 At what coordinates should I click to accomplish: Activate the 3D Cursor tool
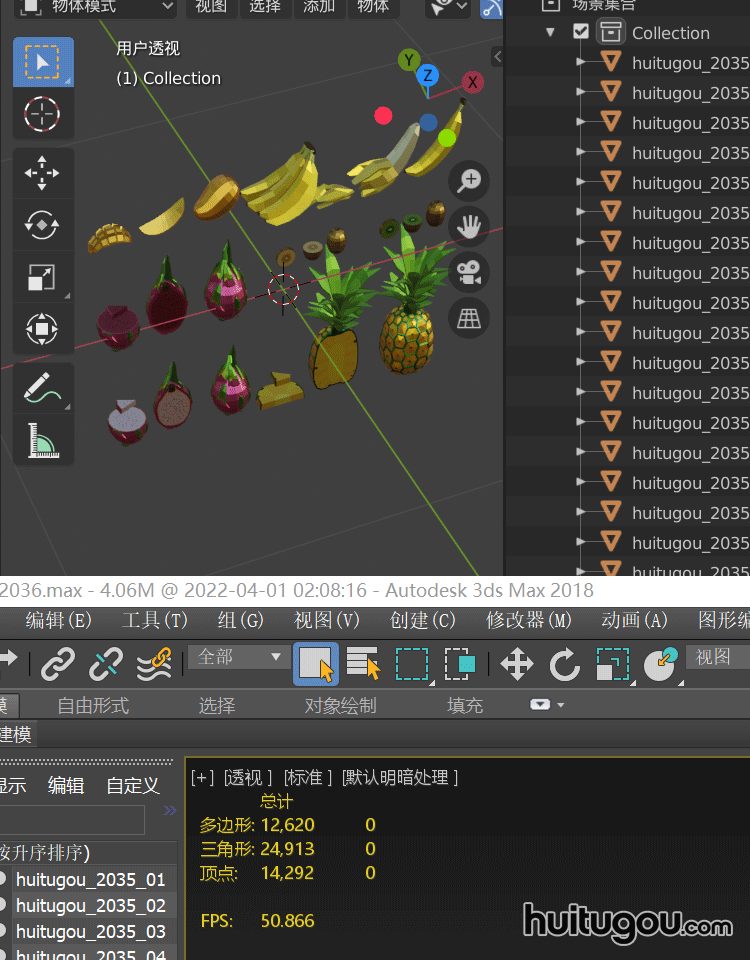(42, 115)
